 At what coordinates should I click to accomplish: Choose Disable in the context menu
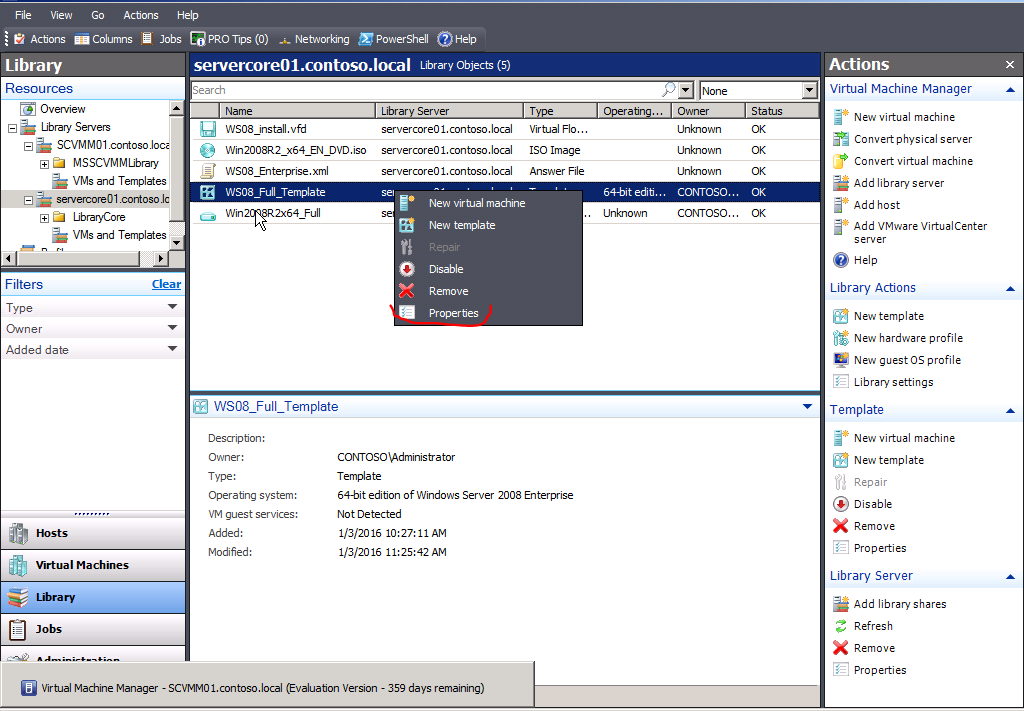click(488, 269)
